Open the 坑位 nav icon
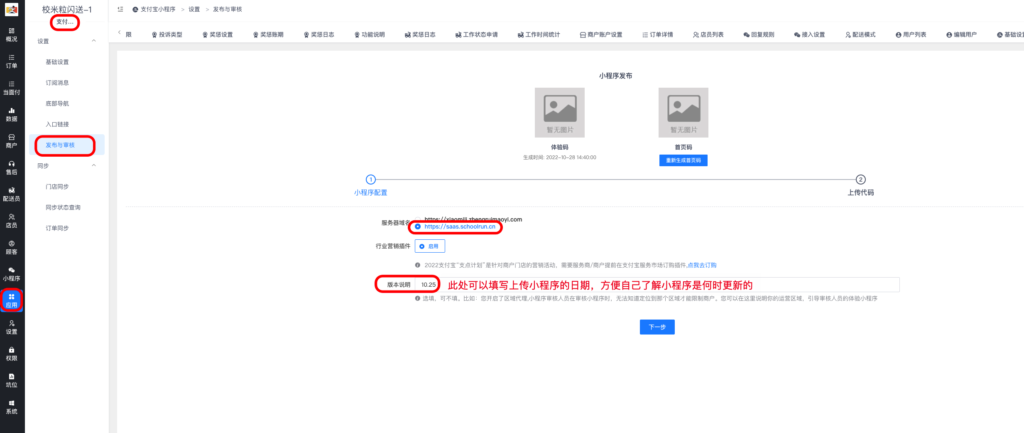Image resolution: width=1024 pixels, height=433 pixels. (x=12, y=380)
